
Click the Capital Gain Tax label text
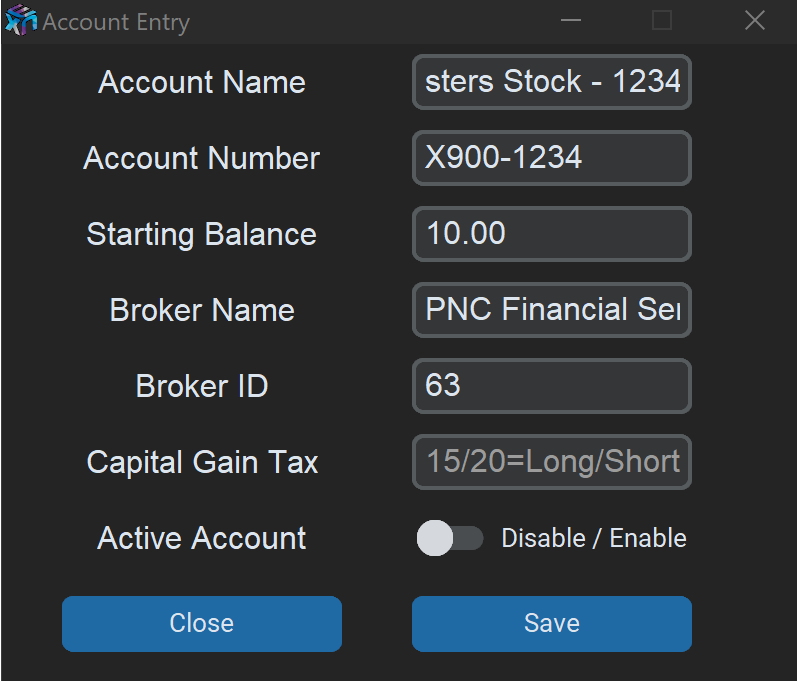tap(202, 462)
